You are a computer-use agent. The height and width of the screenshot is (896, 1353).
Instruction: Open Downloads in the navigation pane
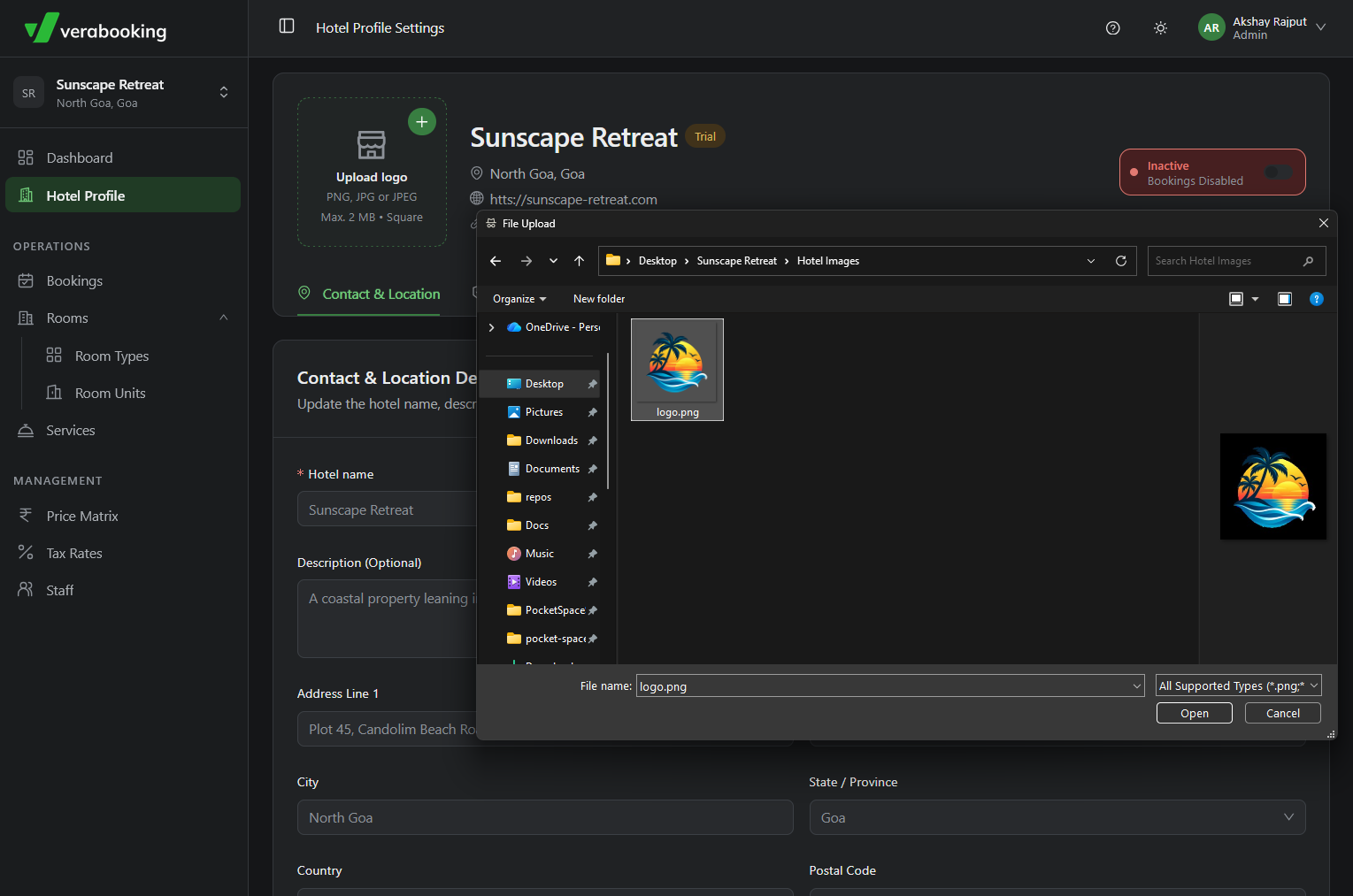pyautogui.click(x=540, y=440)
